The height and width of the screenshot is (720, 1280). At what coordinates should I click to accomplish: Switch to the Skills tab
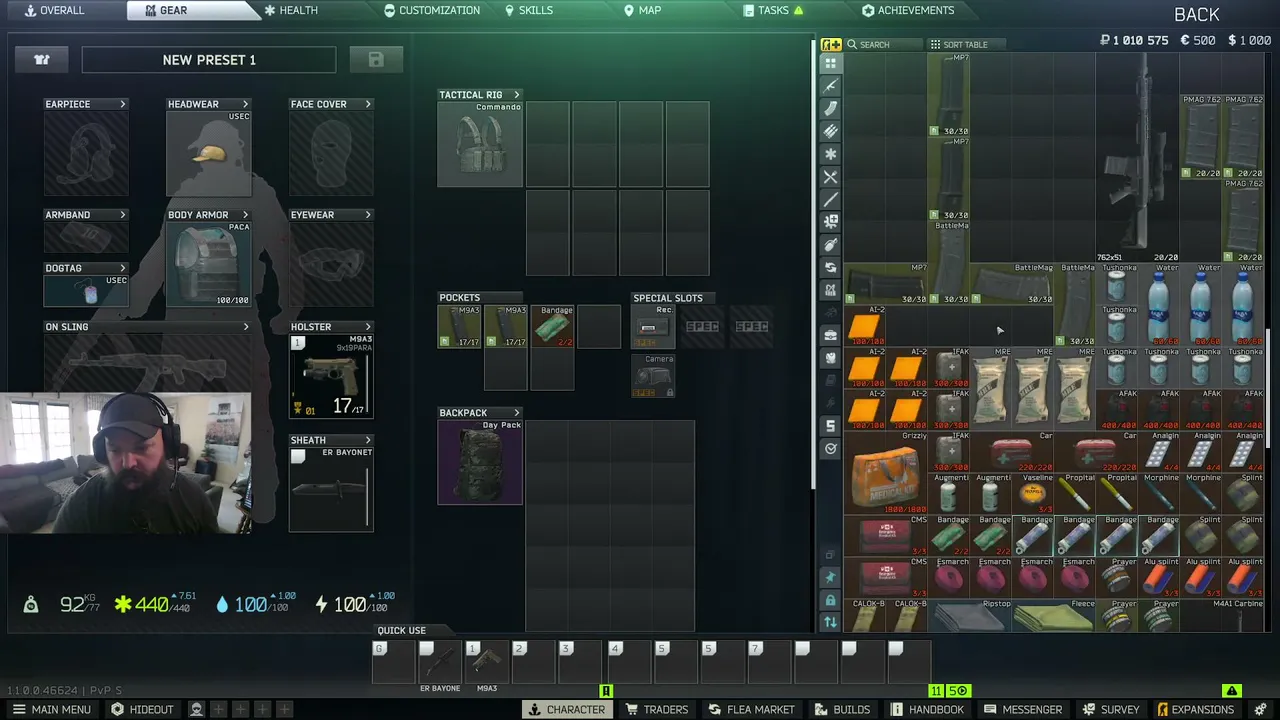coord(528,10)
